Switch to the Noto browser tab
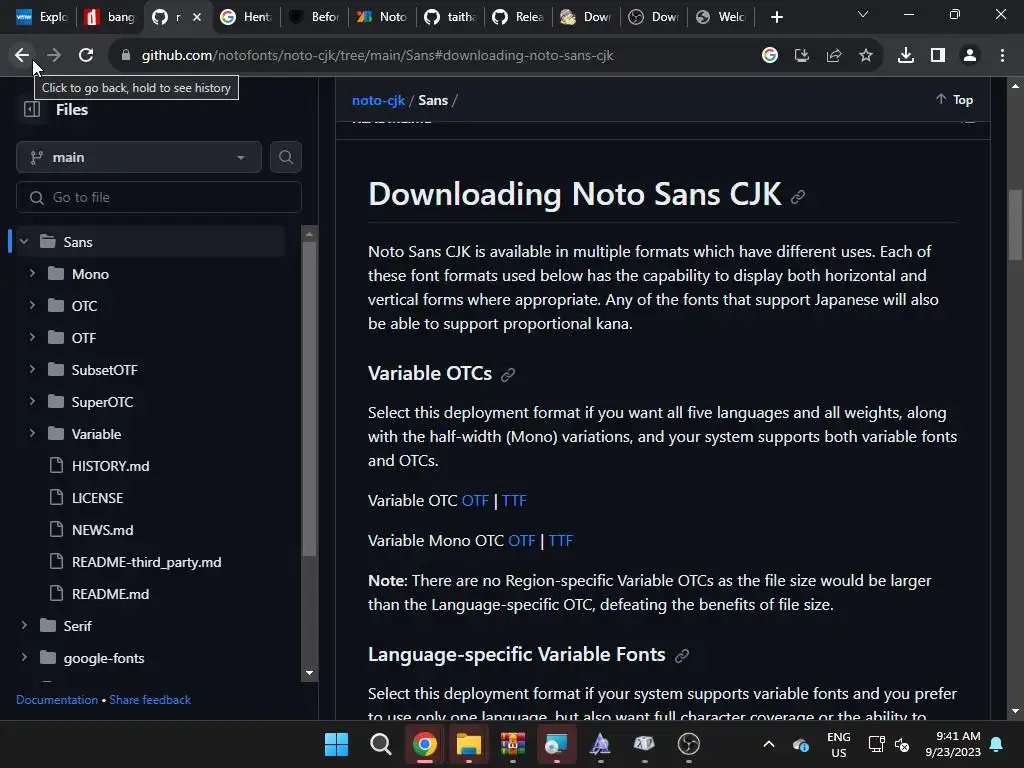 [382, 17]
